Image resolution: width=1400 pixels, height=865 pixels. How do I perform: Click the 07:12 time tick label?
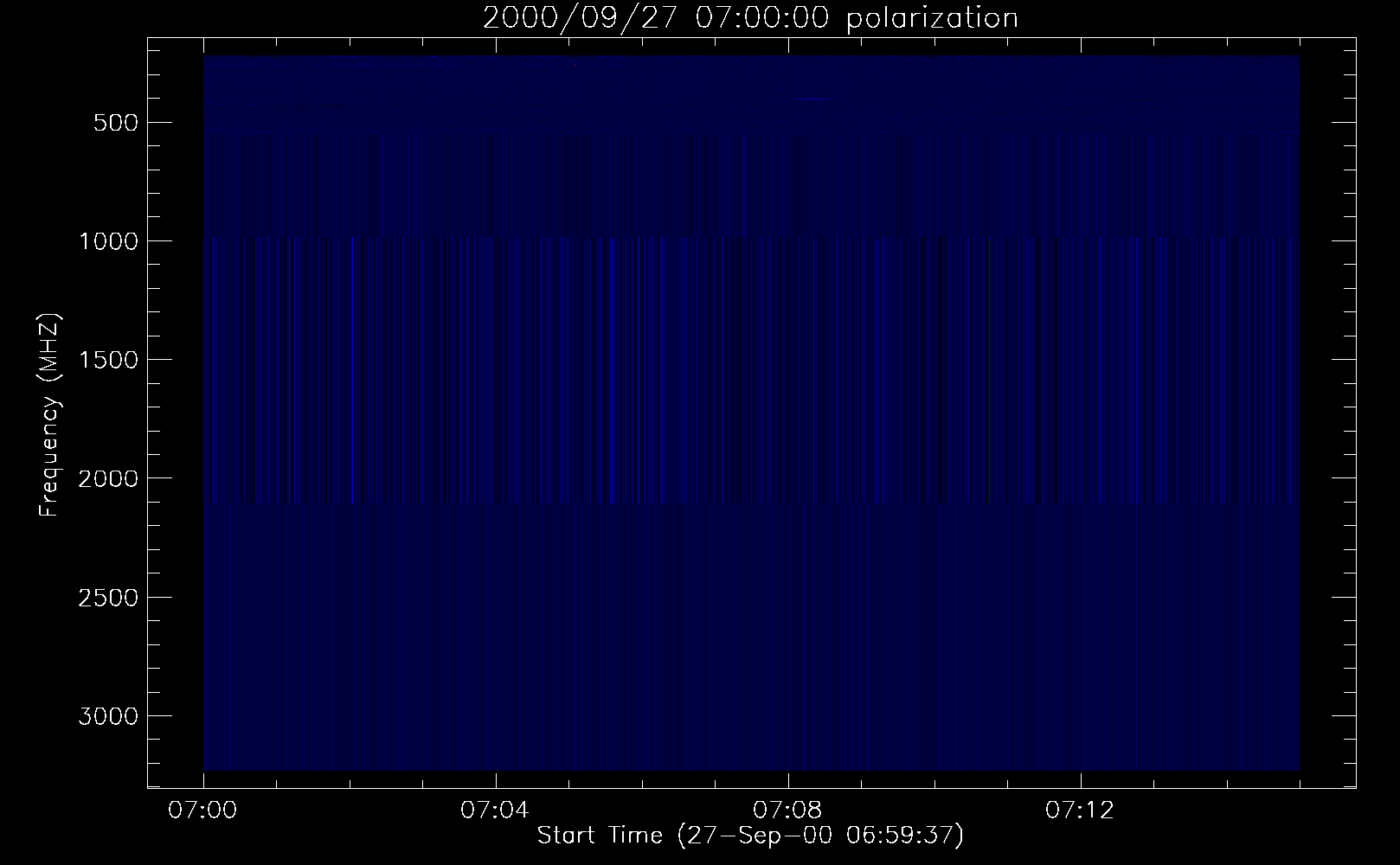[x=1081, y=811]
